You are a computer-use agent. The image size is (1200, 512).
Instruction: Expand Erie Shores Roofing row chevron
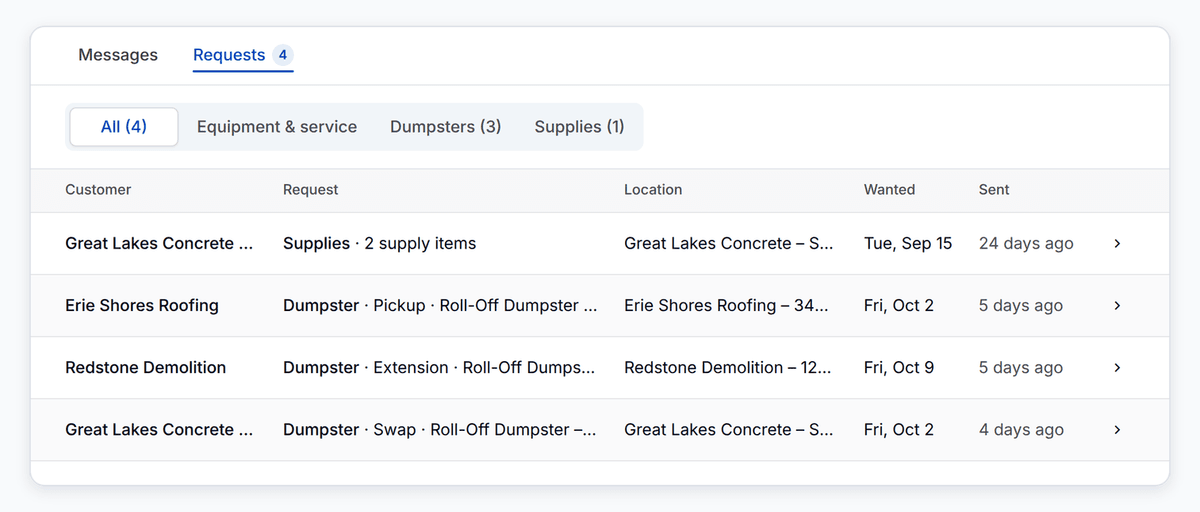pos(1117,306)
